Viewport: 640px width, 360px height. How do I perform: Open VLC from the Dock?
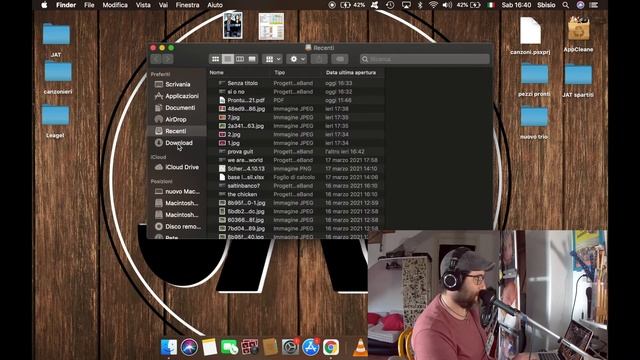tap(360, 347)
